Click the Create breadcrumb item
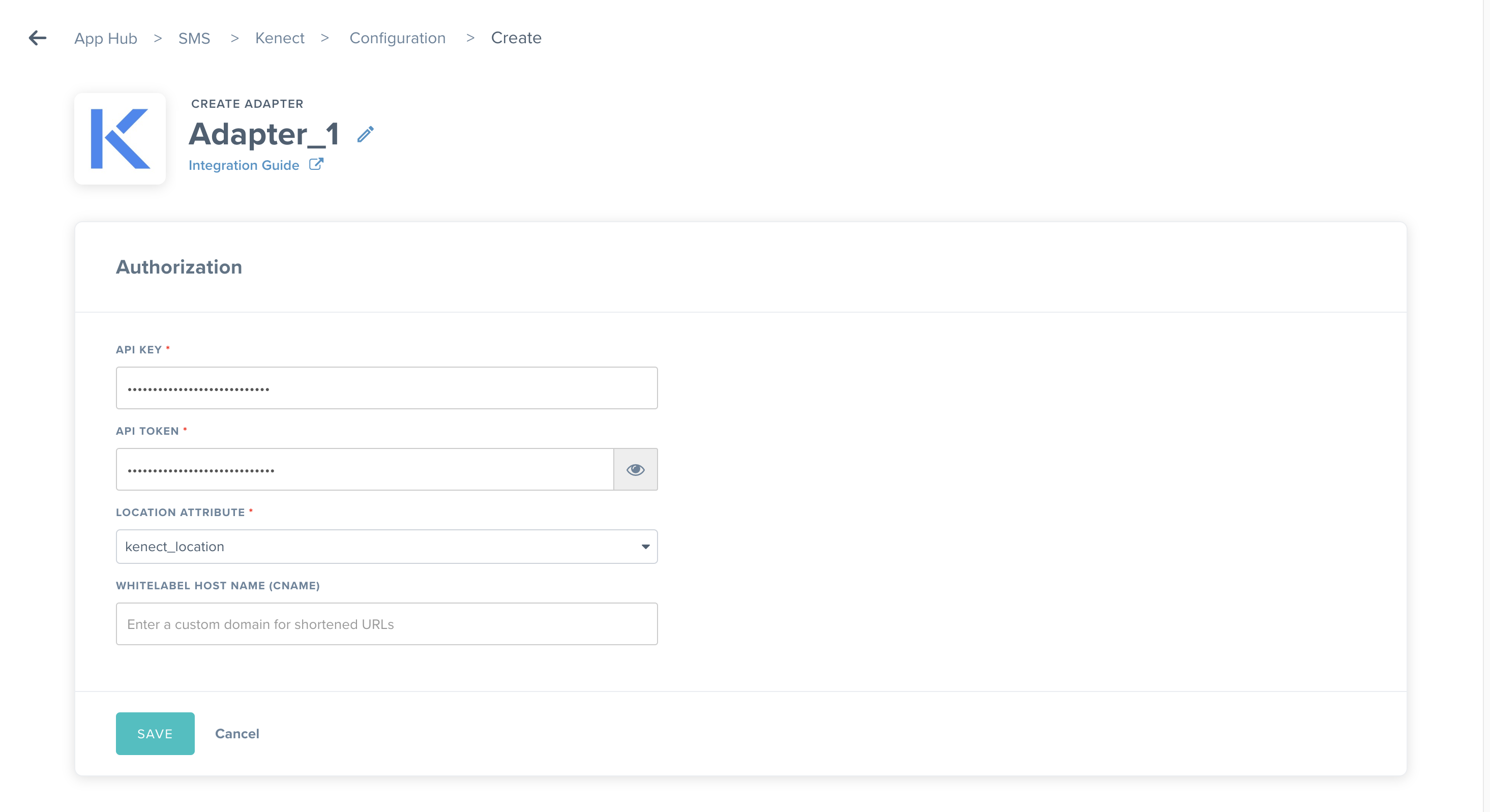 516,38
